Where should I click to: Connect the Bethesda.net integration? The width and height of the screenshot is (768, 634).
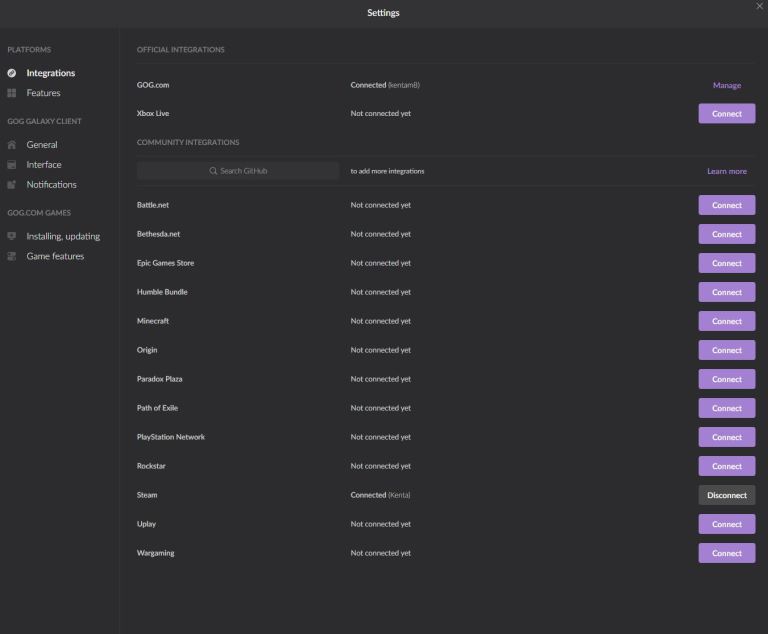[727, 234]
